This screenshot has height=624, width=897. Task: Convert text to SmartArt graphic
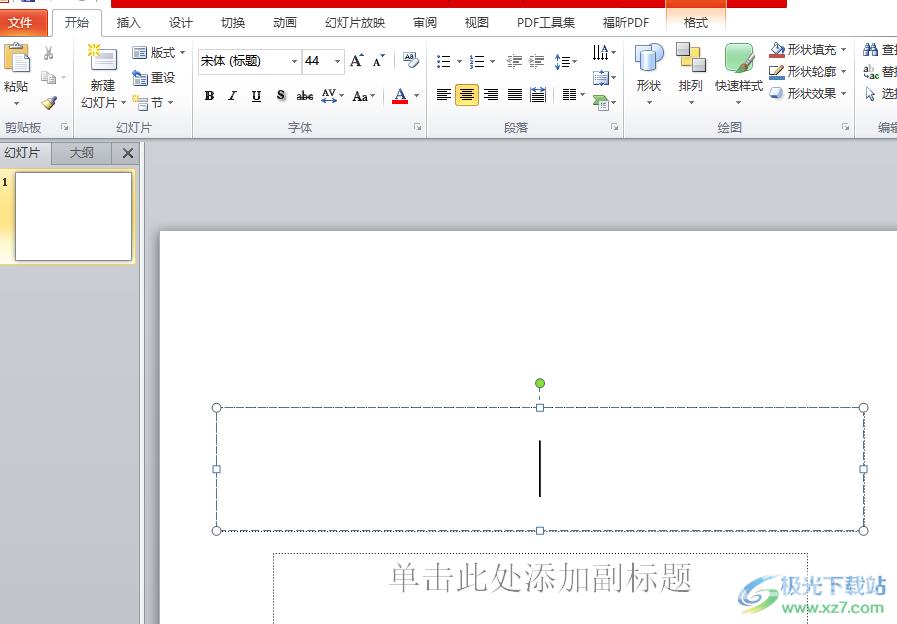coord(604,102)
